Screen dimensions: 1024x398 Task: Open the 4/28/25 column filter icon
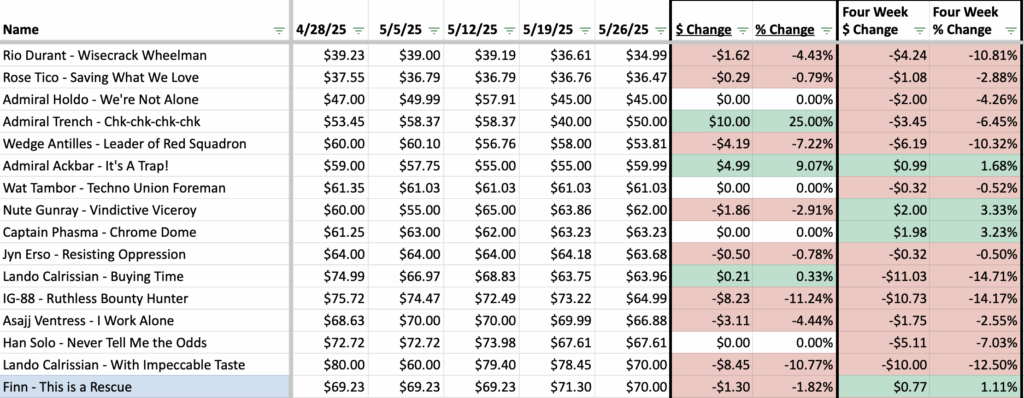pos(358,30)
